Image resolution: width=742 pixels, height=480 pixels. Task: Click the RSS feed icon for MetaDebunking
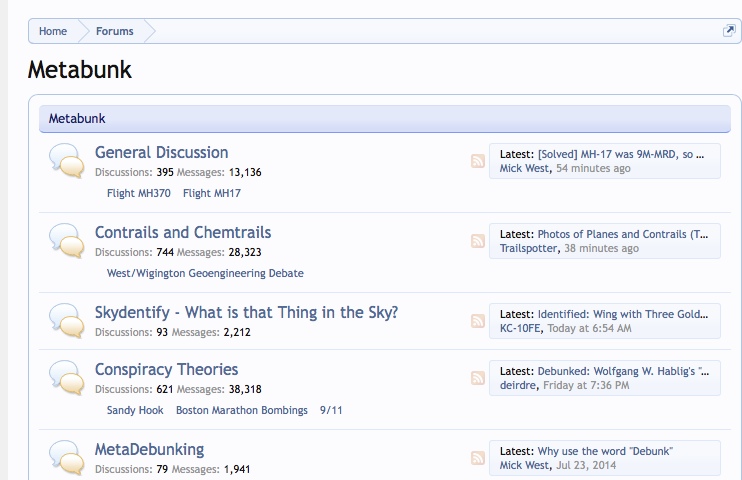[477, 458]
